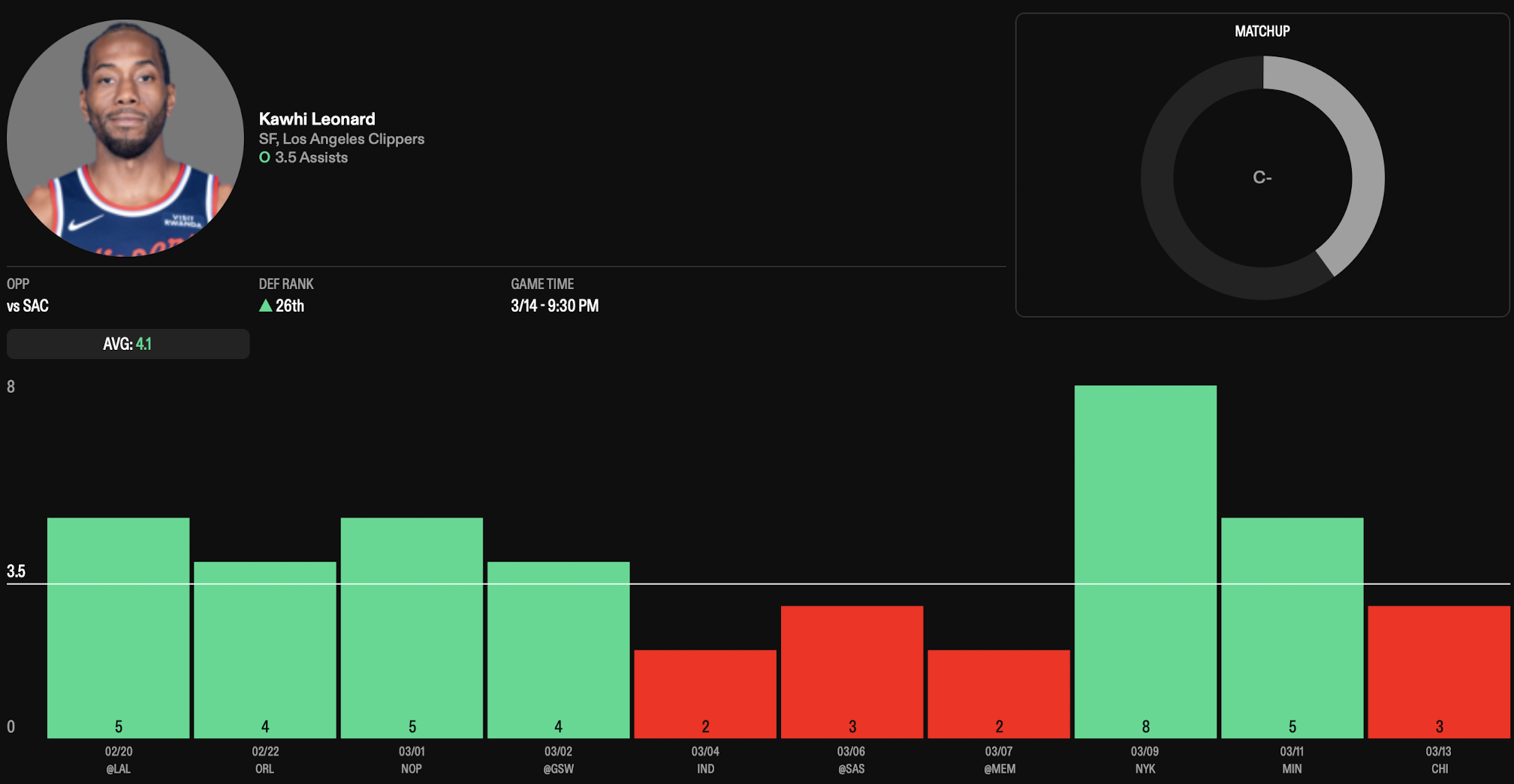
Task: Click the 03/07 @MEM red bar
Action: pos(998,693)
